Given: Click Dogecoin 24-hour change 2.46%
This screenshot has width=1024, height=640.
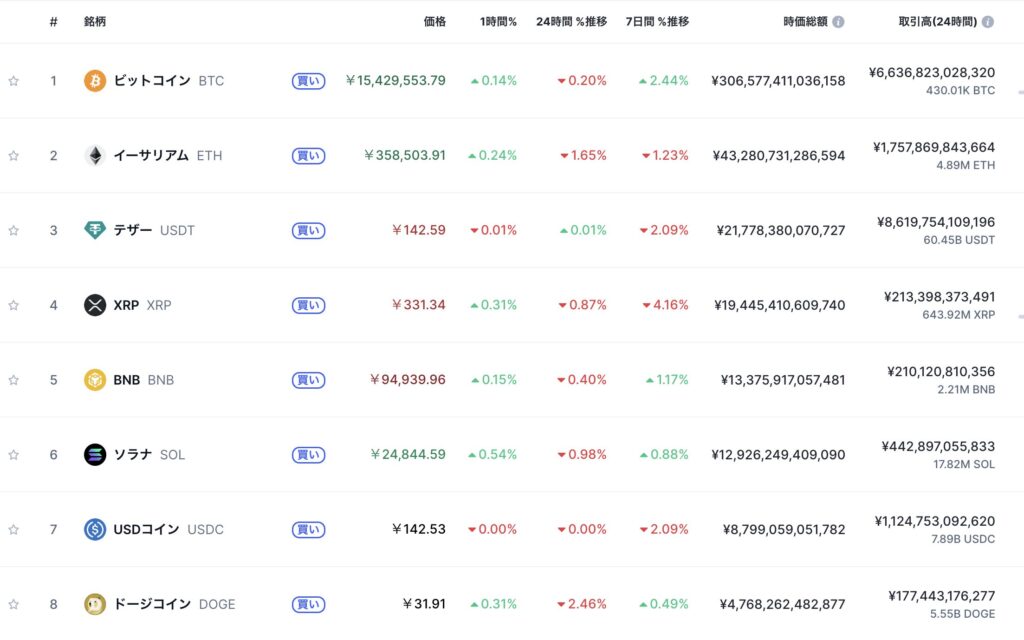Looking at the screenshot, I should [x=582, y=604].
